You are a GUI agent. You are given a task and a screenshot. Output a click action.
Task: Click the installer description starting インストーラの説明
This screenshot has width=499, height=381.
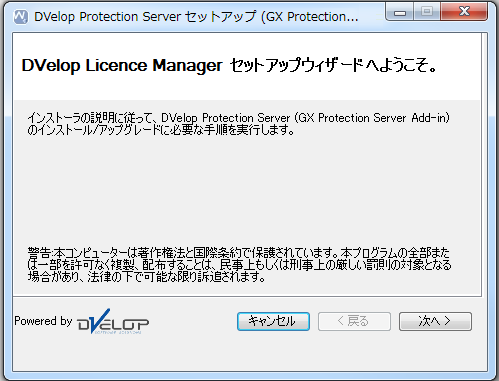point(238,124)
